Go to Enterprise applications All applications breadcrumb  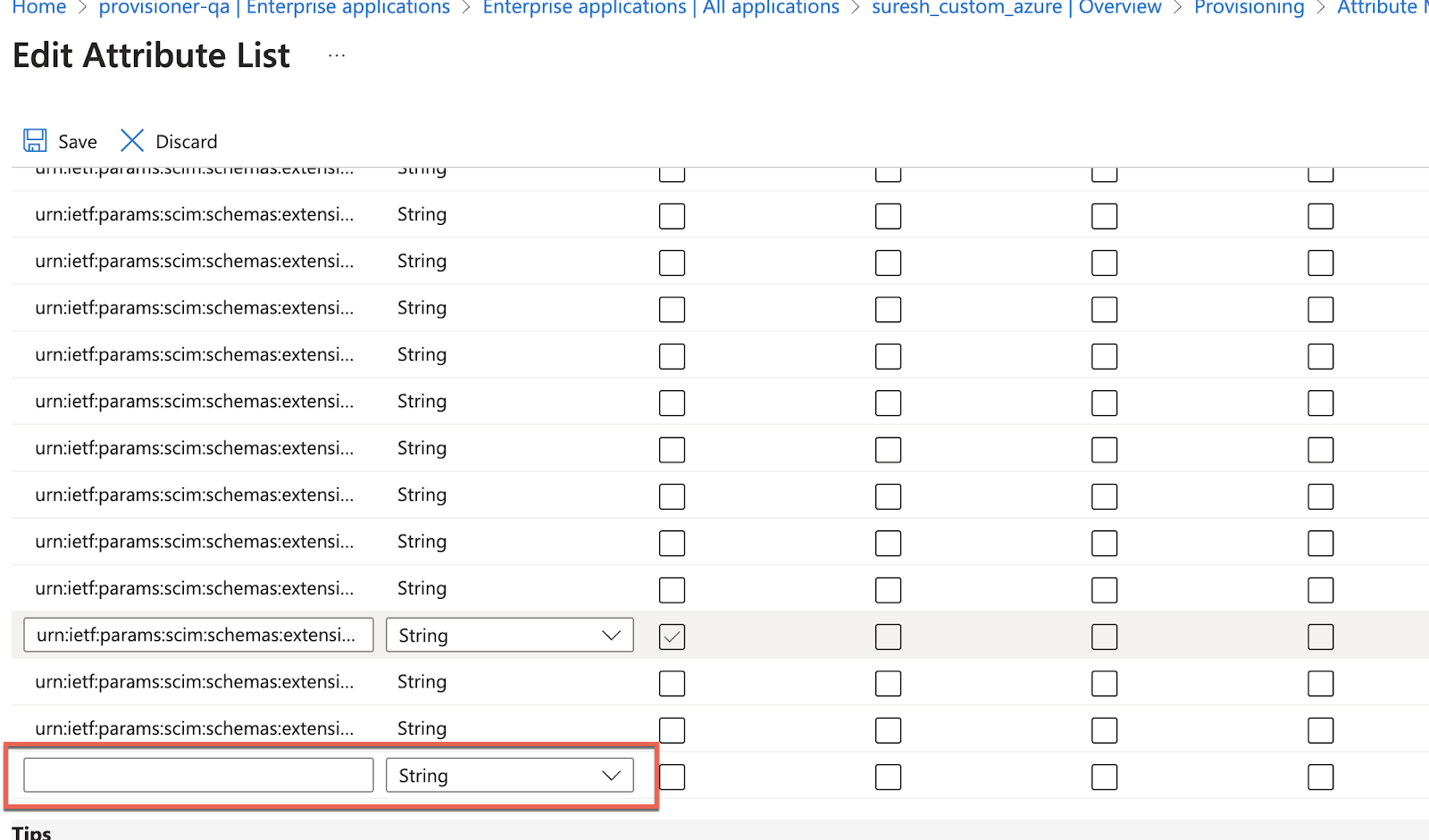point(657,8)
